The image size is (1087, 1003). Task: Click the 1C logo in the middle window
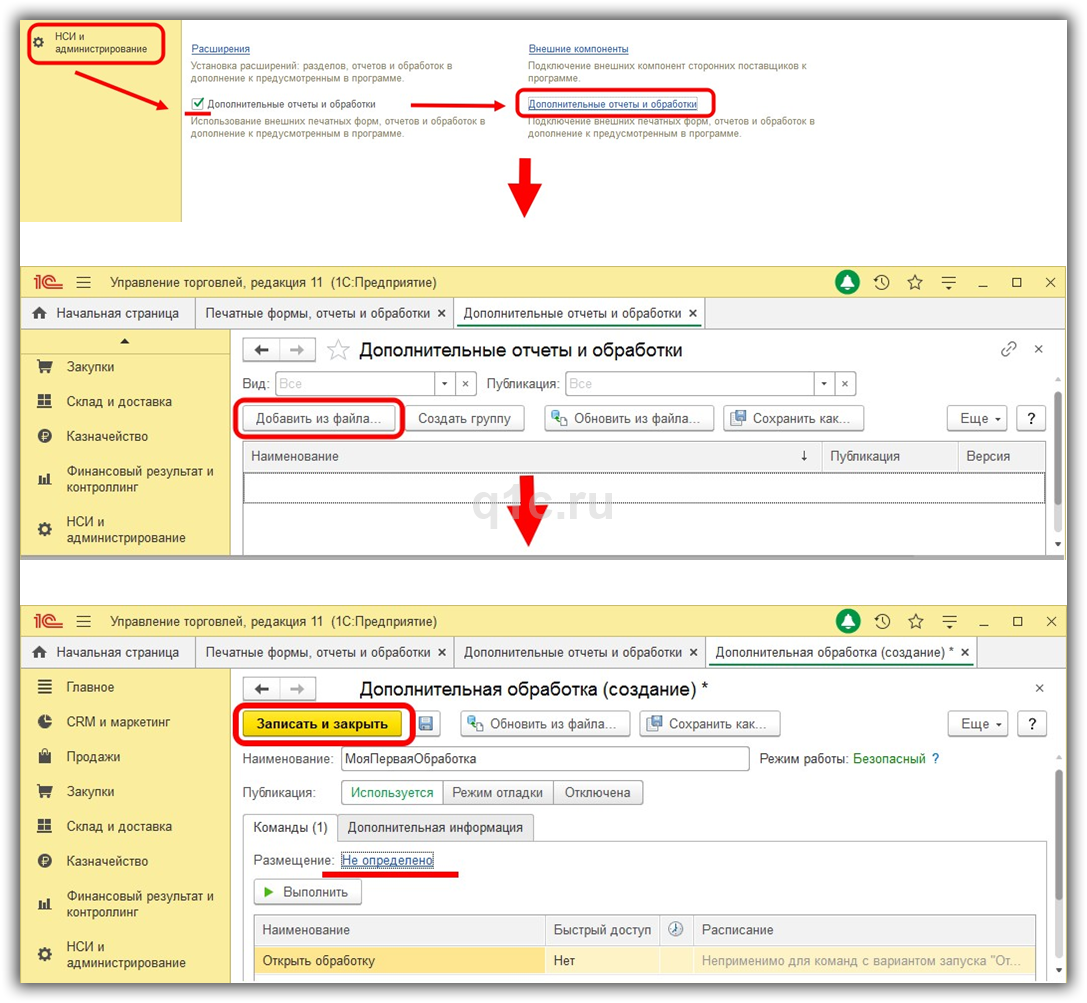[x=47, y=282]
